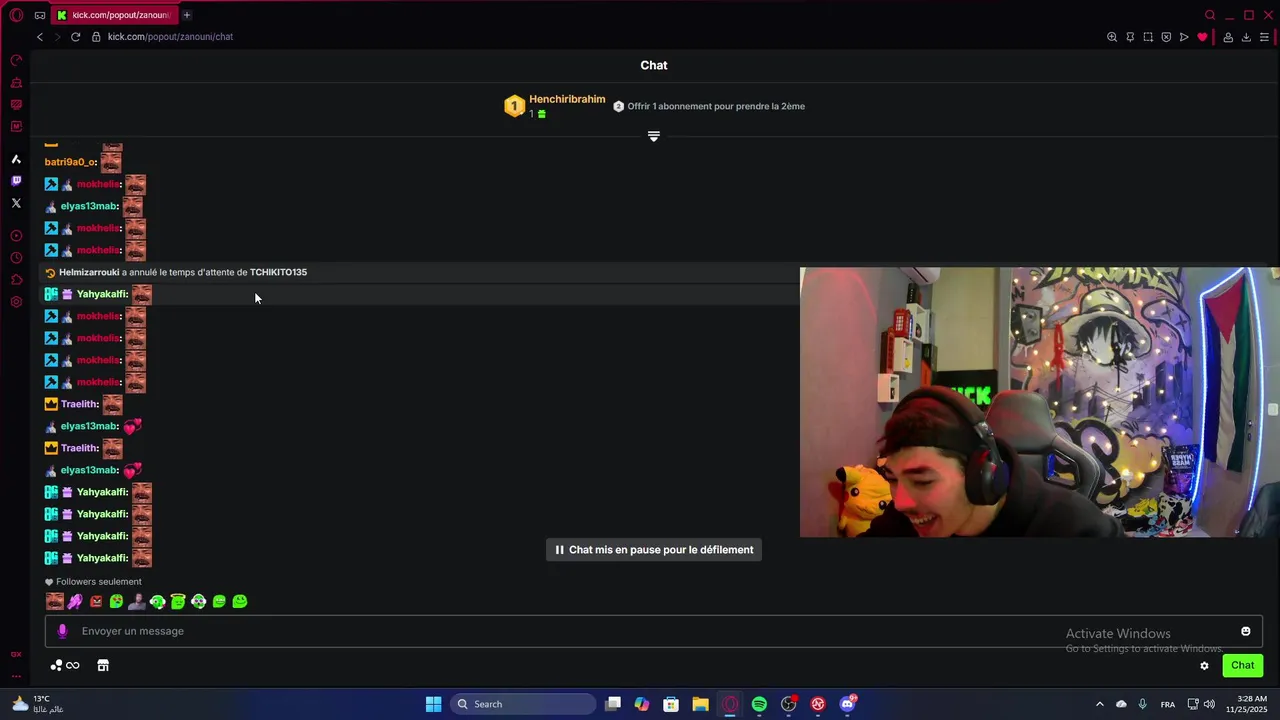Expand the leaderboard collapse arrow below Henchiribrahim
This screenshot has width=1280, height=720.
(654, 136)
